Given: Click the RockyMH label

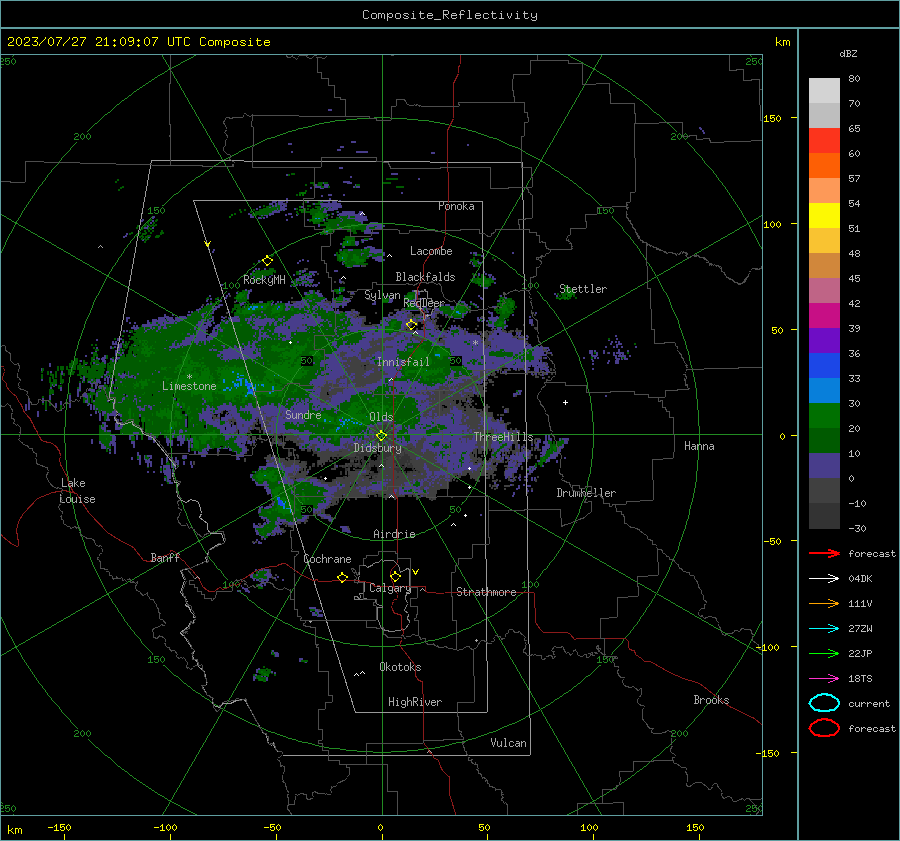Looking at the screenshot, I should coord(264,280).
